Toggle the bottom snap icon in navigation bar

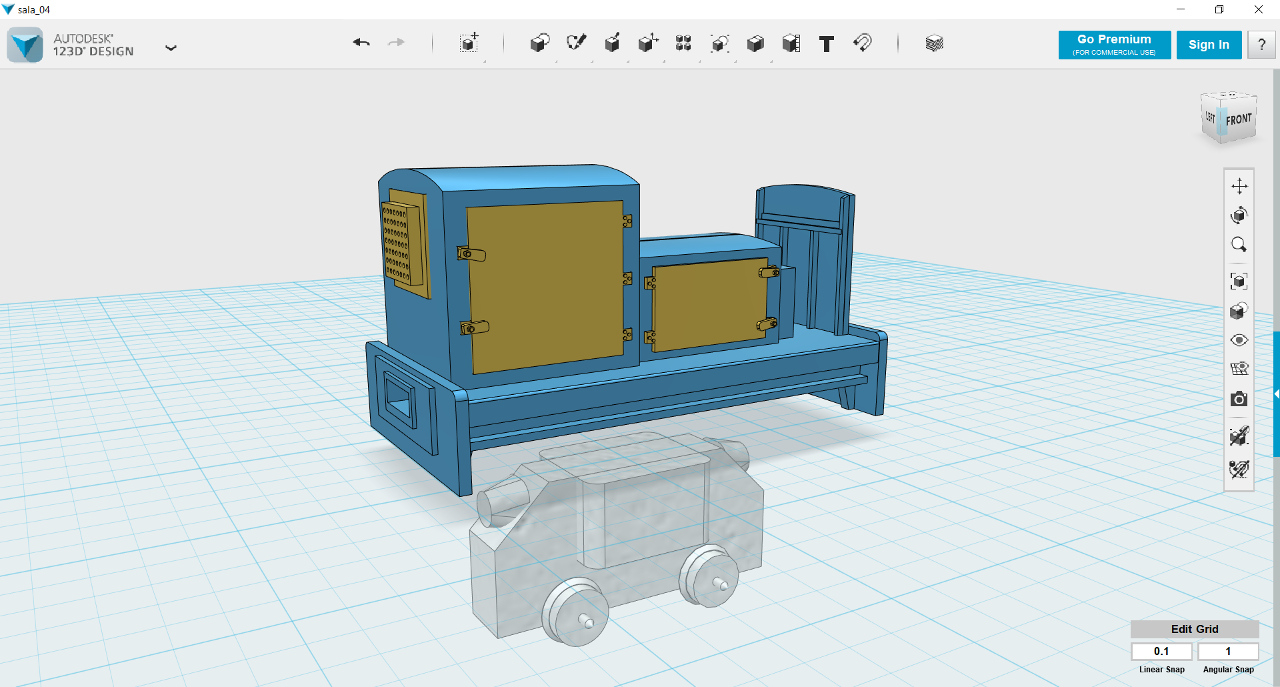(1239, 467)
